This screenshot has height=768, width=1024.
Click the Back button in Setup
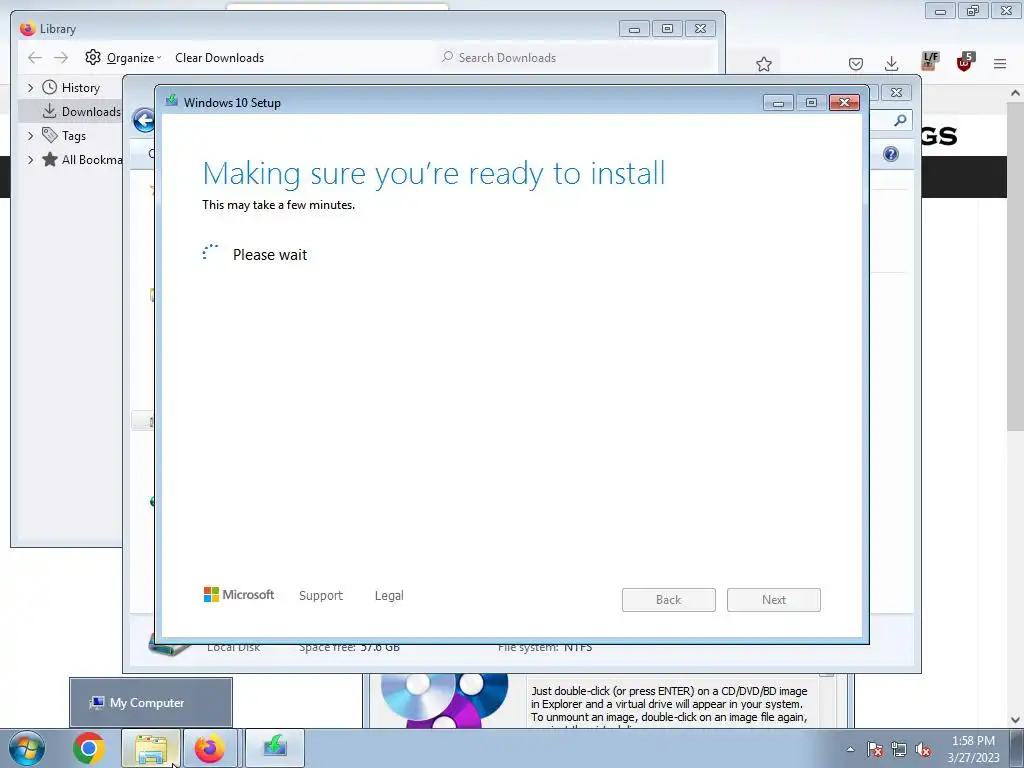coord(669,600)
